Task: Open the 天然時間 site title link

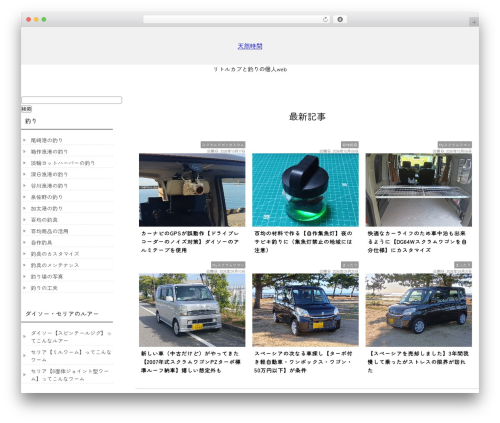Action: (x=250, y=46)
